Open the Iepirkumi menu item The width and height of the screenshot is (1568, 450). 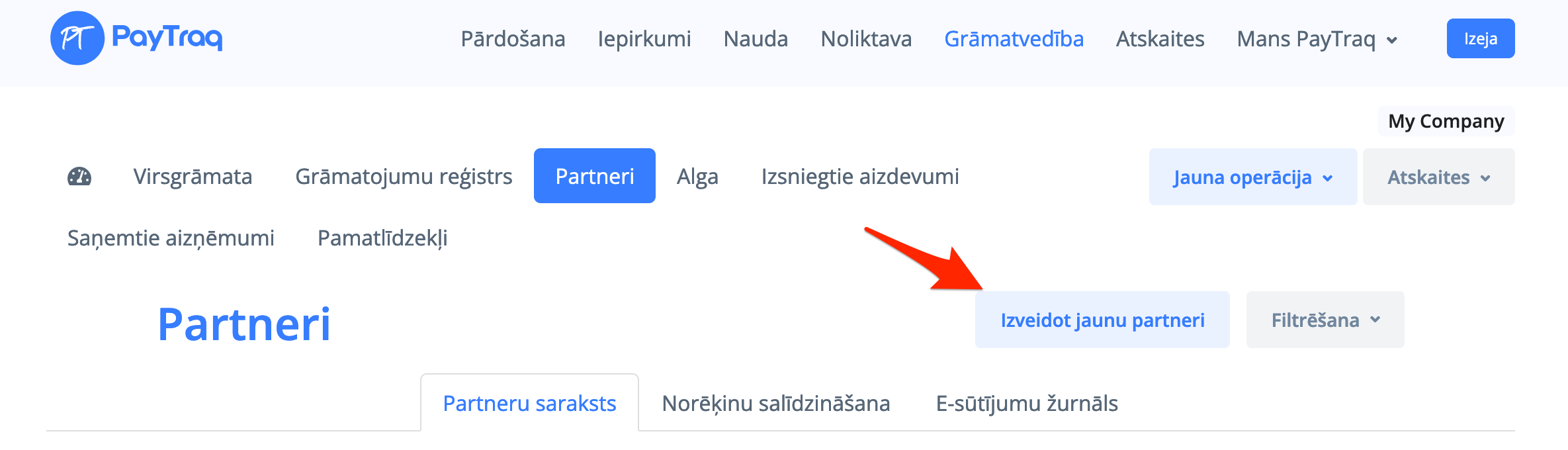[x=644, y=39]
